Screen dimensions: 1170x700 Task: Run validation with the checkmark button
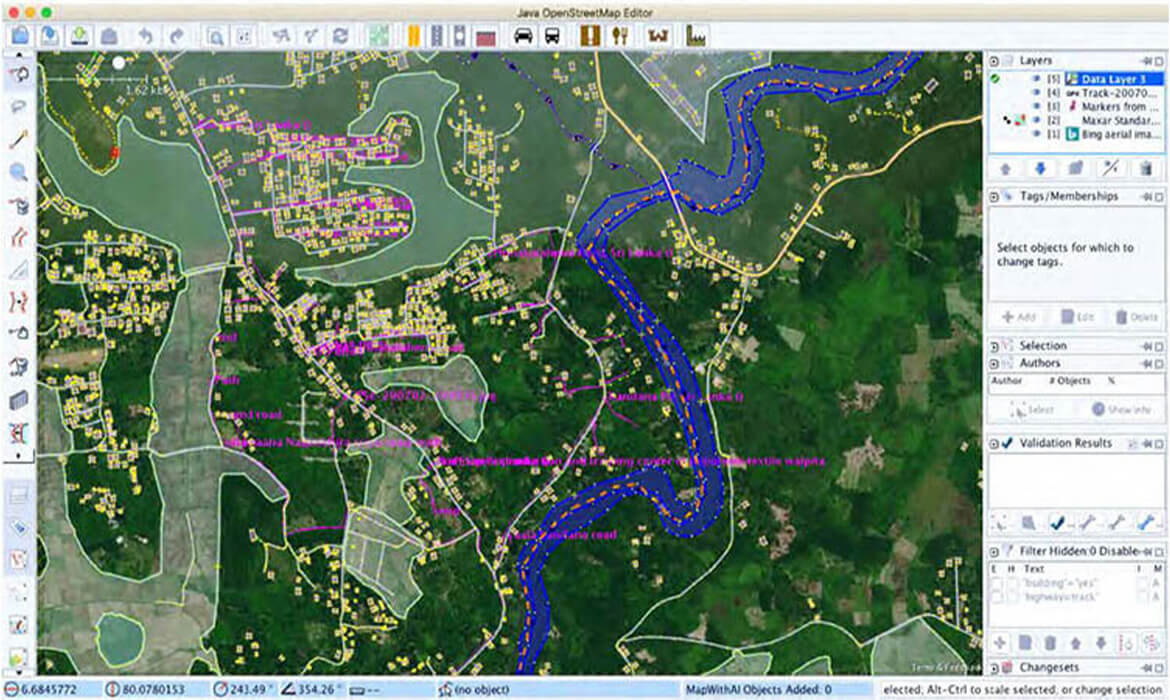tap(1055, 521)
